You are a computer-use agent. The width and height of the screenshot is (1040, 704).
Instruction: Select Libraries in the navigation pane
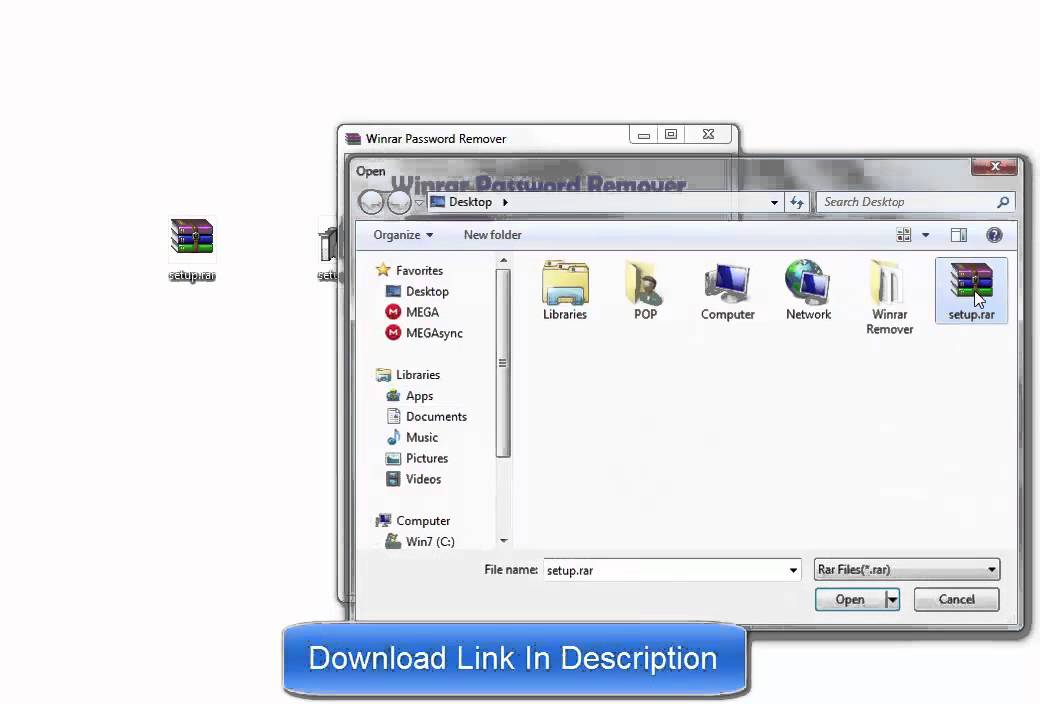click(408, 375)
